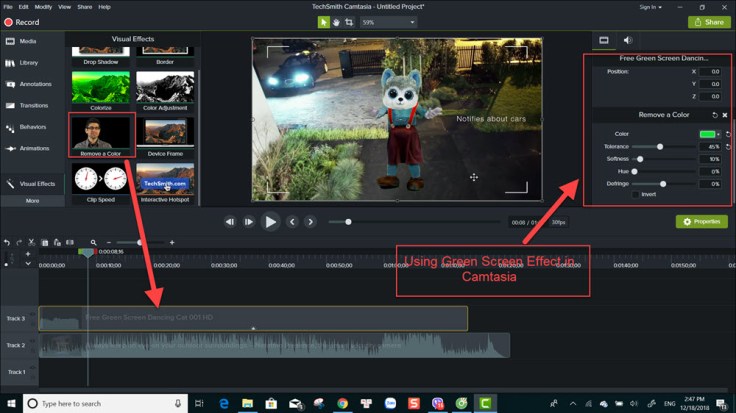Activate the hand pan tool
736x413 pixels.
tap(336, 22)
